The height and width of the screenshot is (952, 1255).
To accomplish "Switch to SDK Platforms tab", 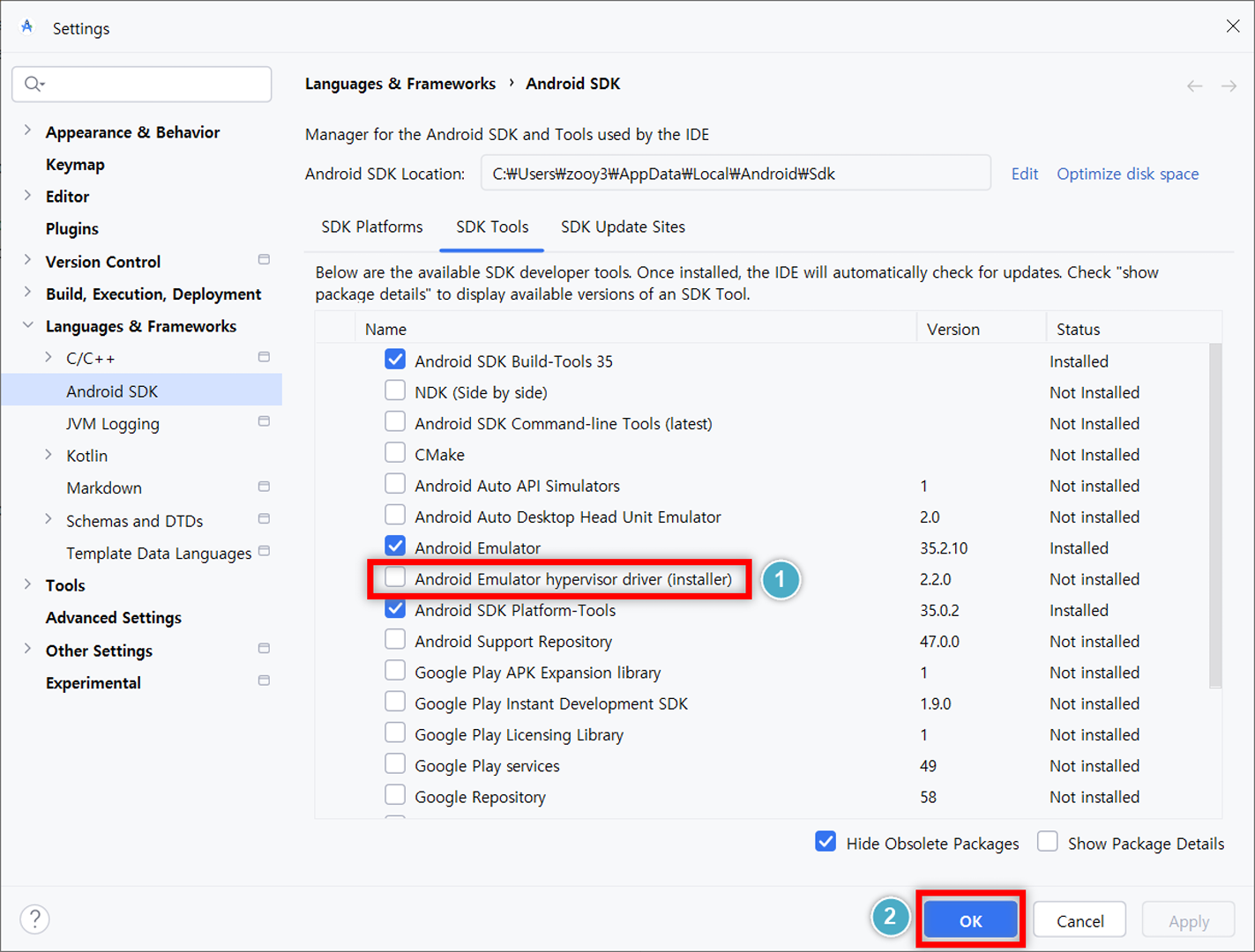I will tap(372, 227).
